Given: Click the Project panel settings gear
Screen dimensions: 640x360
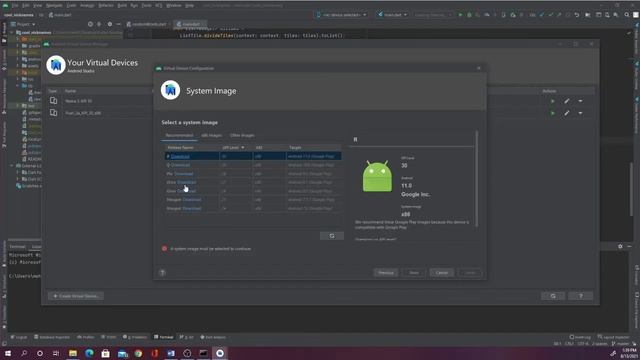Looking at the screenshot, I should pos(109,24).
